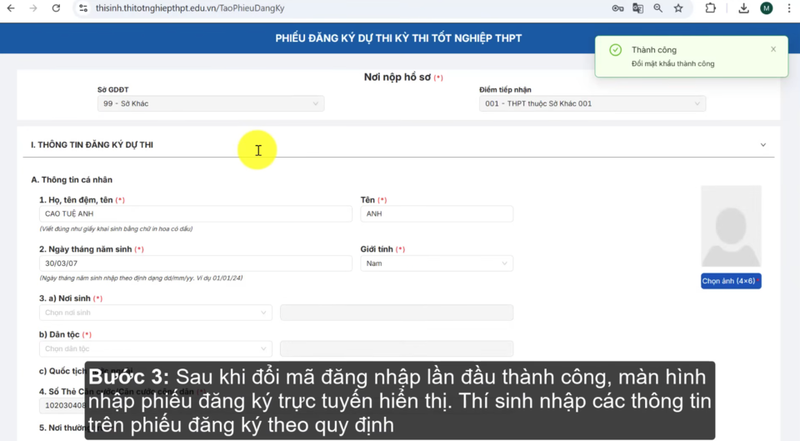The image size is (800, 441).
Task: Open the Sở GDĐT dropdown
Action: [211, 104]
